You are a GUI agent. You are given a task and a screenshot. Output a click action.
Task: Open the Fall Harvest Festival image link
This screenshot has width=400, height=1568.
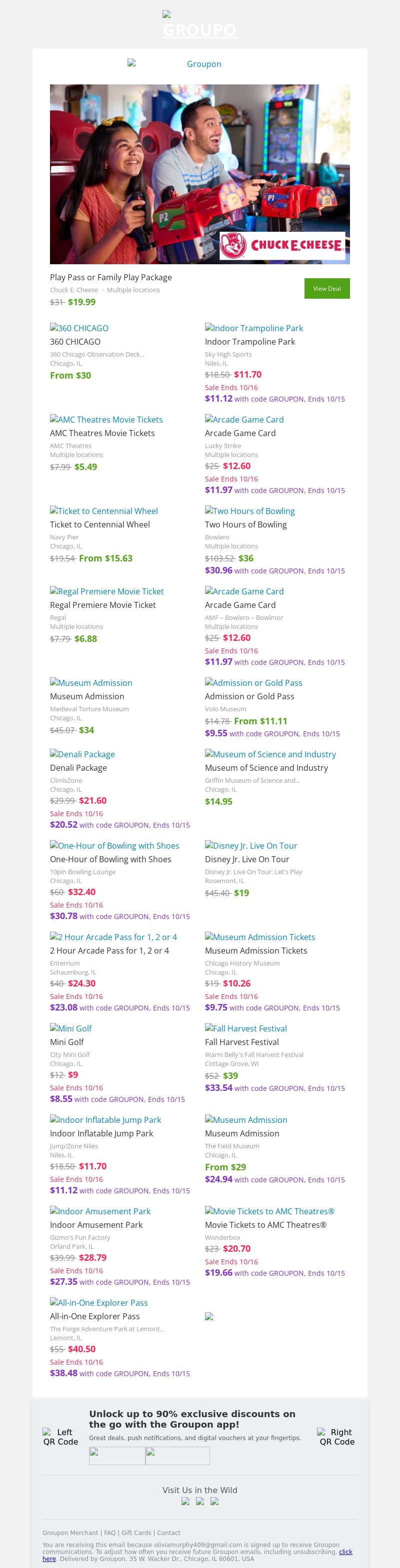[246, 1028]
